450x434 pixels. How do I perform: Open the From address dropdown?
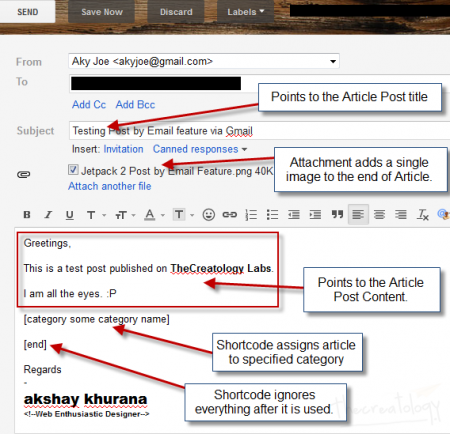pos(204,61)
